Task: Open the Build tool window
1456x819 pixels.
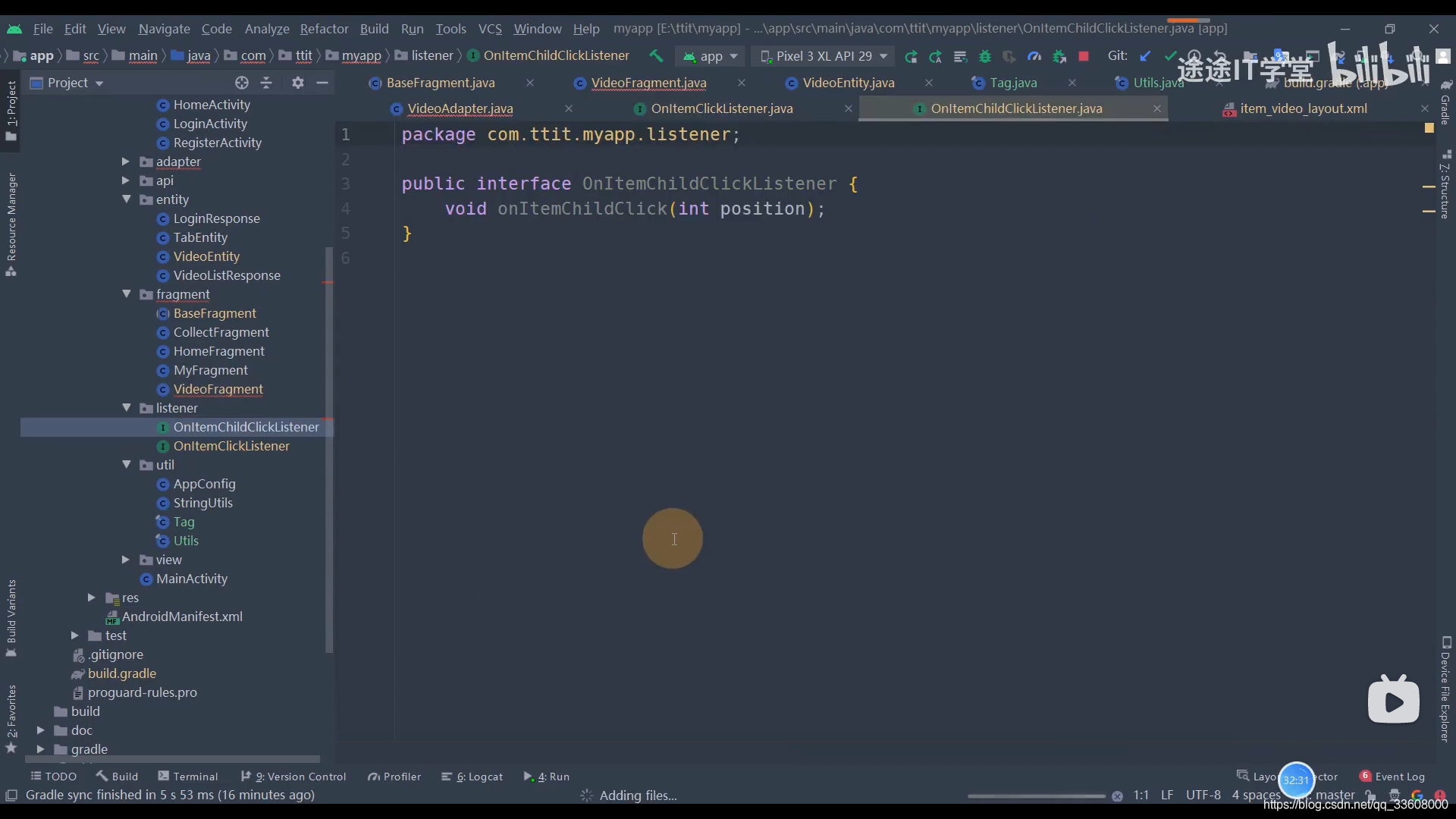Action: [118, 777]
